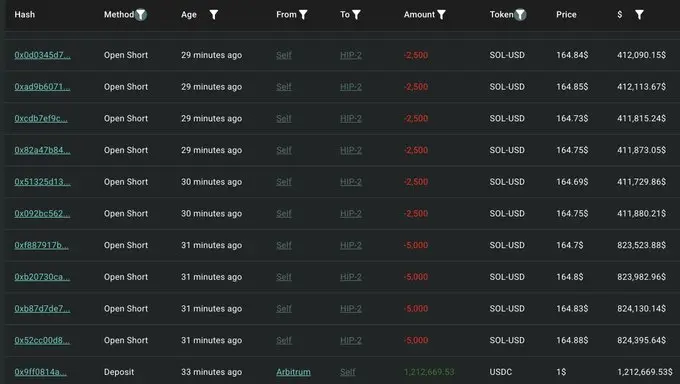Open transaction hash 0xad9b6071

42,87
